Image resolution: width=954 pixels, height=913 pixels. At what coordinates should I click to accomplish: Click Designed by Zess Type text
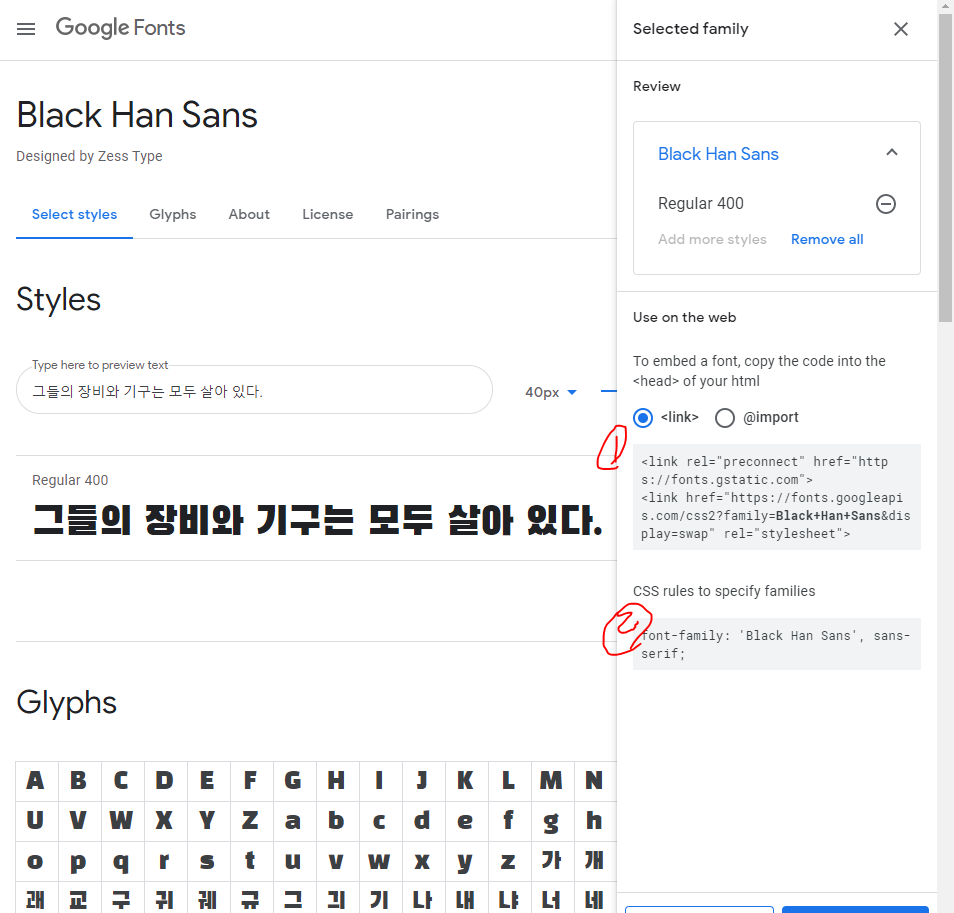click(x=89, y=156)
